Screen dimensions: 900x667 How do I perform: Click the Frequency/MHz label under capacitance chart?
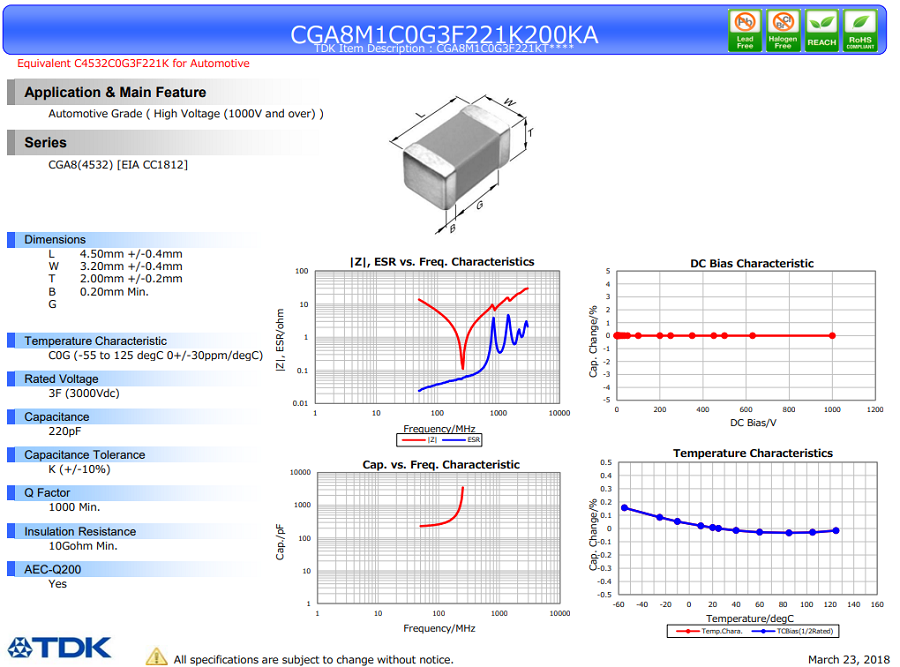[439, 629]
